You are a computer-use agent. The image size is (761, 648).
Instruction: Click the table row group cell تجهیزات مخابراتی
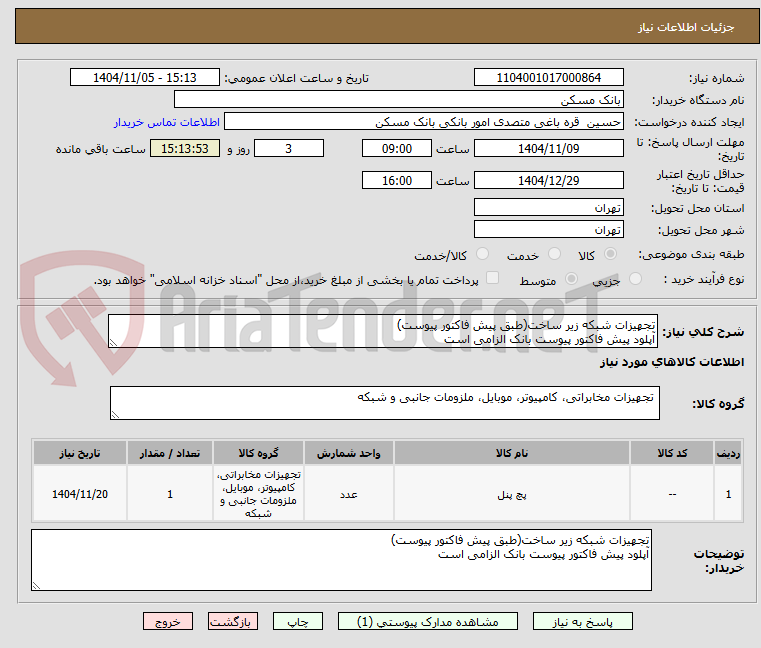click(x=258, y=494)
